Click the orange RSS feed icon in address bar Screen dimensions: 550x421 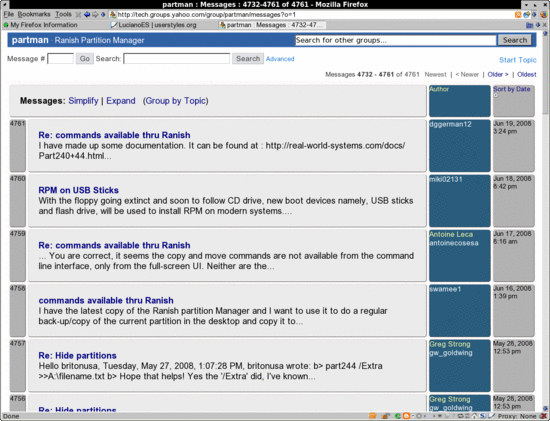pos(518,14)
